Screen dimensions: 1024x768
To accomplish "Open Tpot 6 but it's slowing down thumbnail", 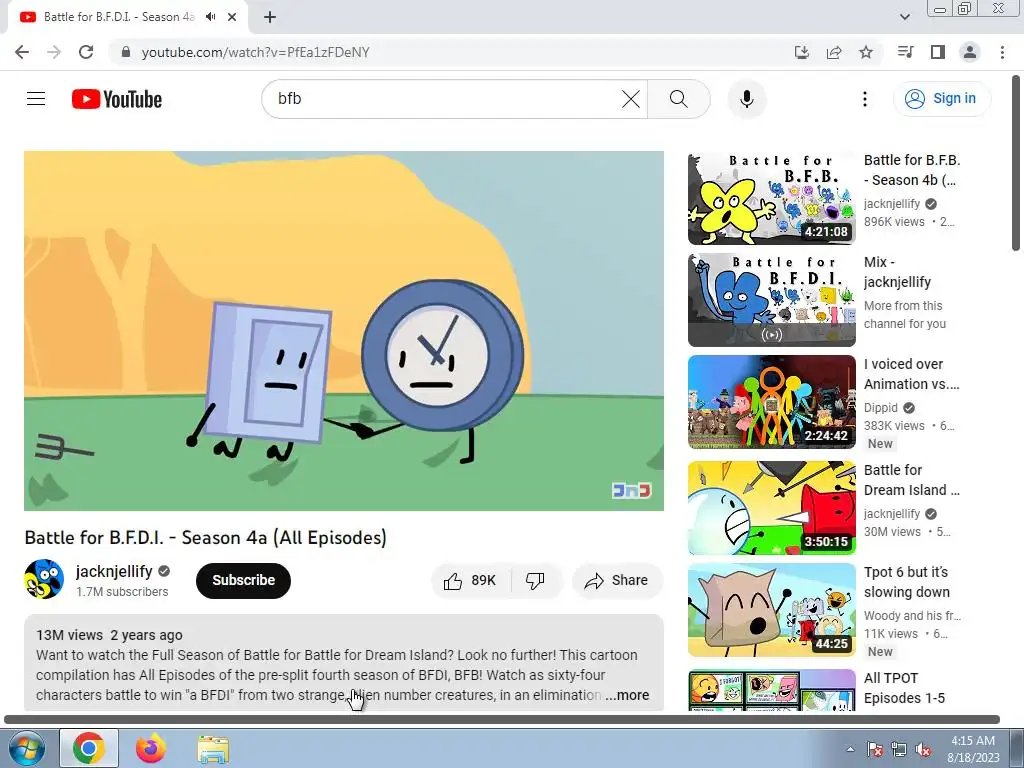I will point(771,610).
